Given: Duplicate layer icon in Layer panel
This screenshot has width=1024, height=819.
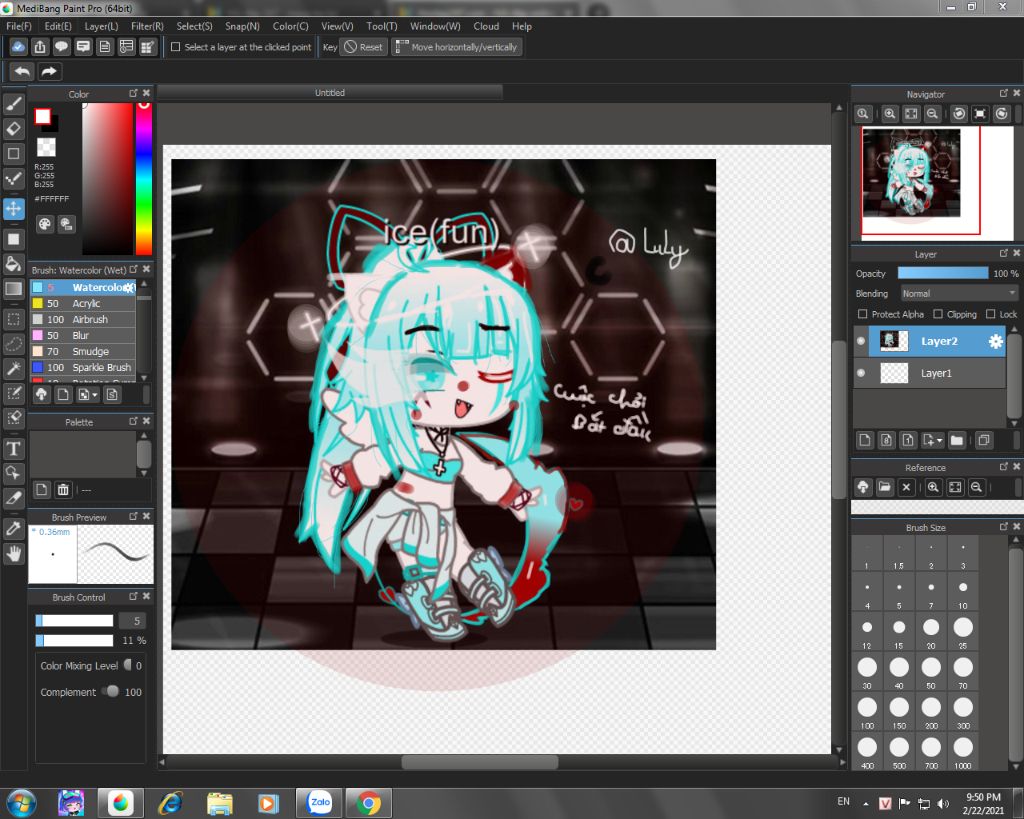Looking at the screenshot, I should coord(984,440).
